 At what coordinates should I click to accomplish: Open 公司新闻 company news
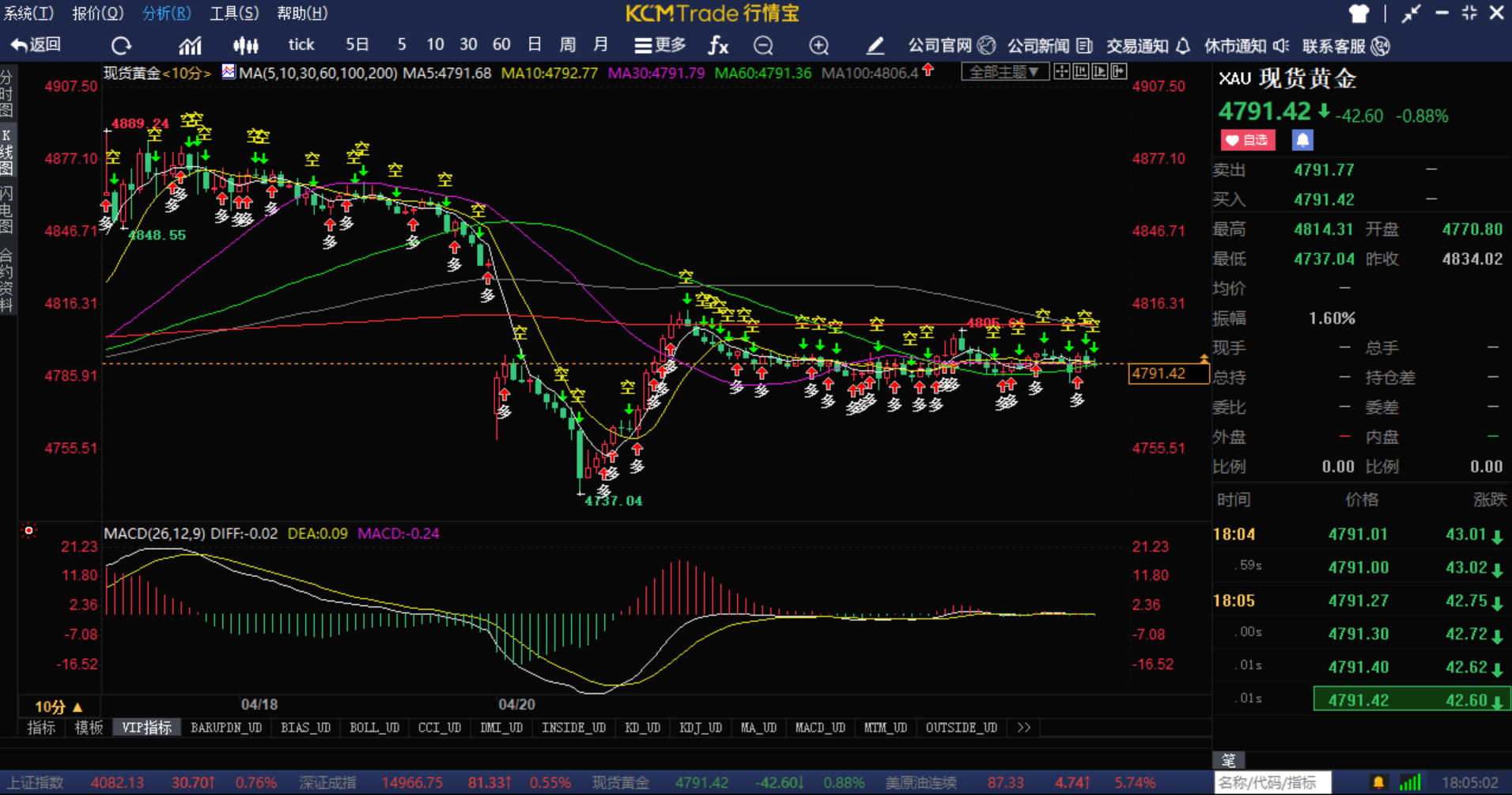coord(1050,46)
